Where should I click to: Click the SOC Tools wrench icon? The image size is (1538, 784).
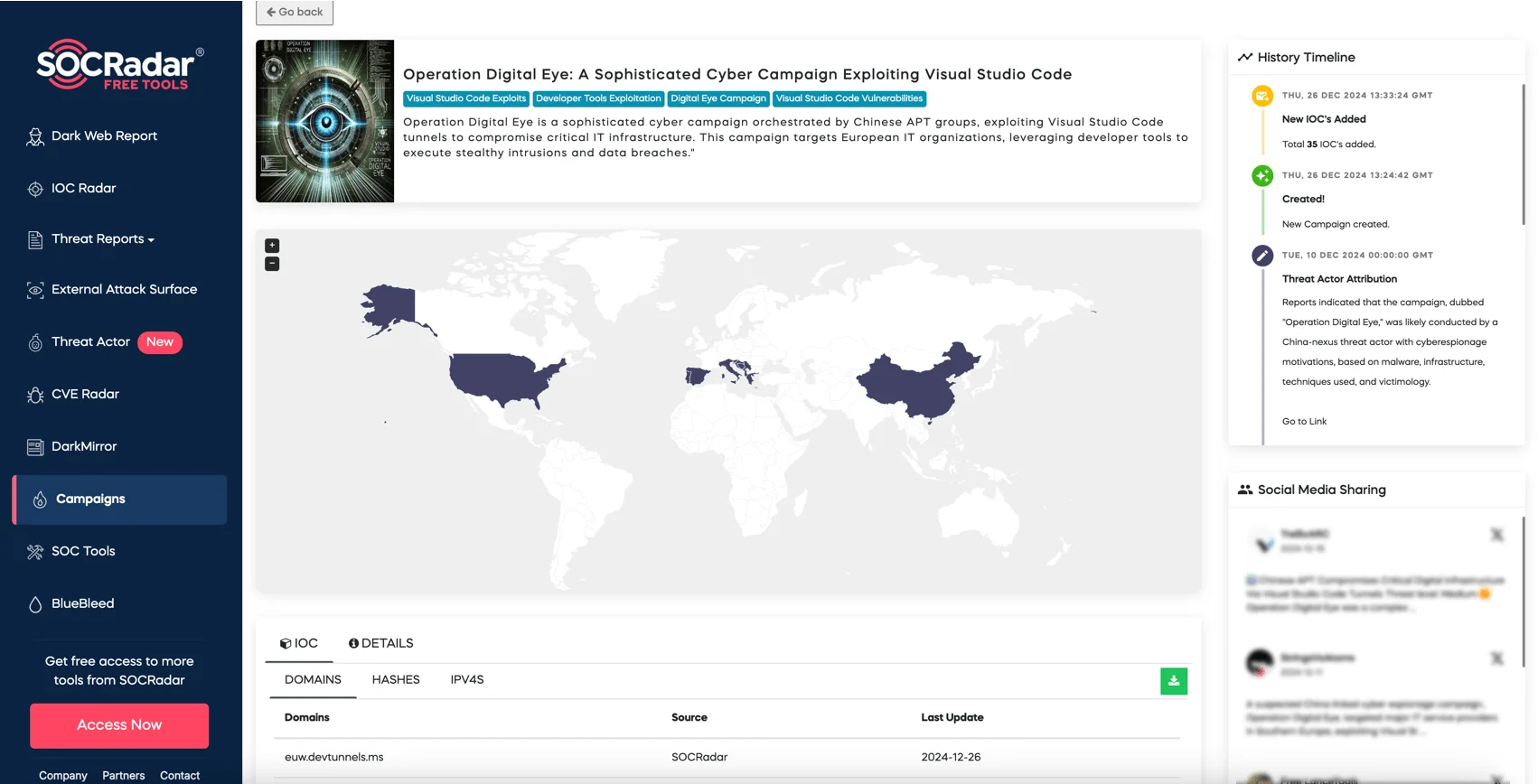[35, 552]
